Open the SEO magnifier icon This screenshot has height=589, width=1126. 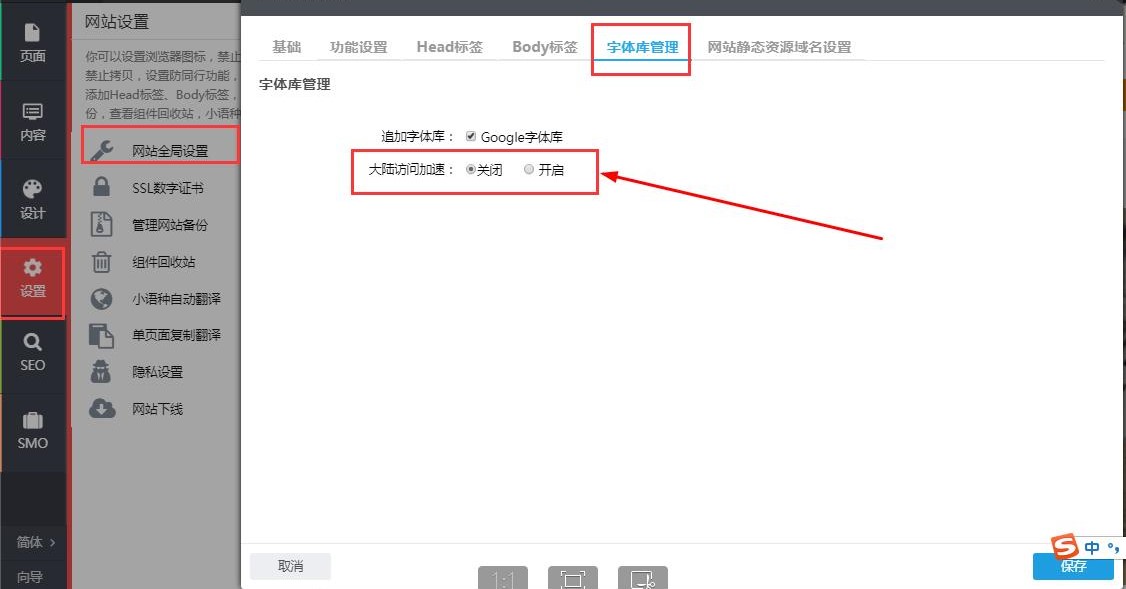pos(33,343)
